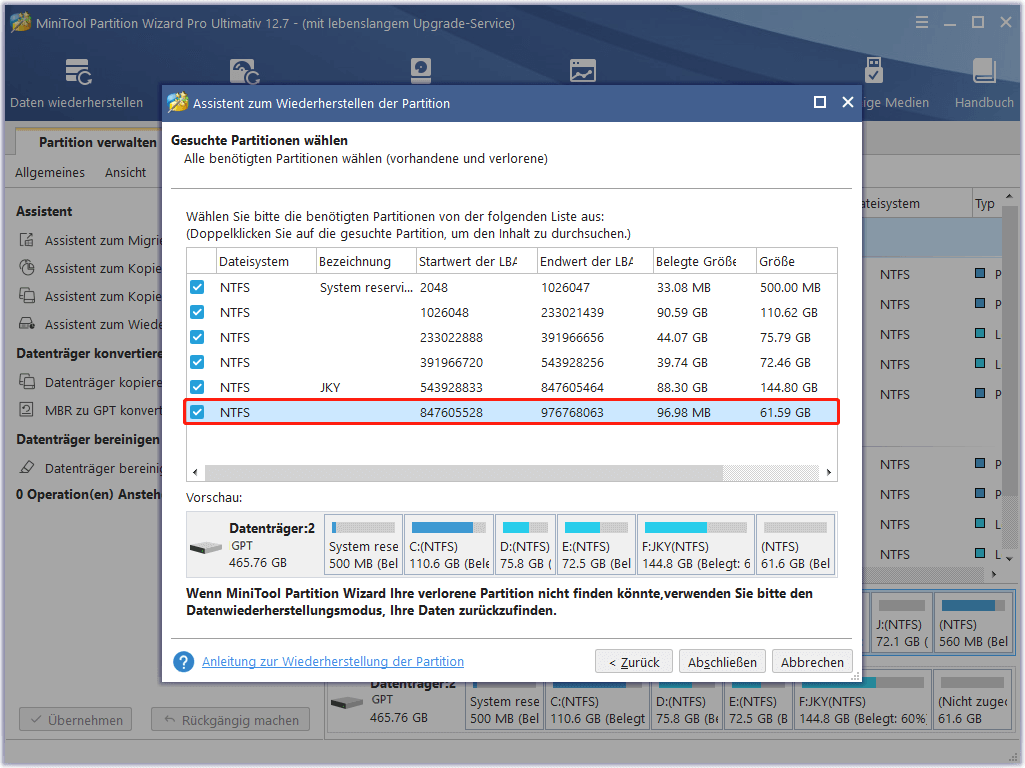Toggle checkbox for JKY partition row
The image size is (1025, 768).
[197, 387]
